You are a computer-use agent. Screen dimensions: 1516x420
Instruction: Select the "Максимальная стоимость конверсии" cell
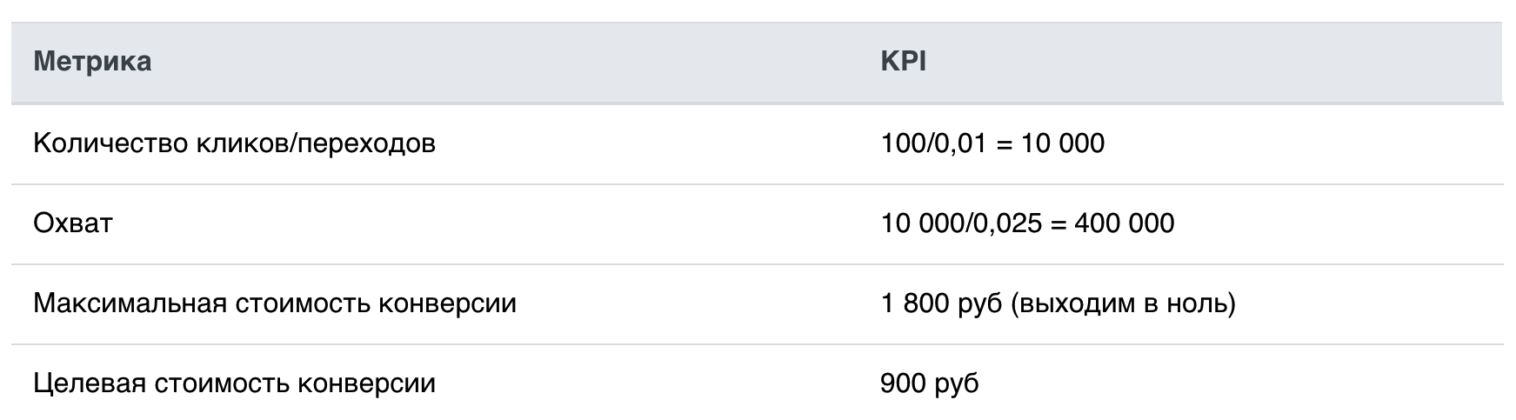[x=275, y=304]
